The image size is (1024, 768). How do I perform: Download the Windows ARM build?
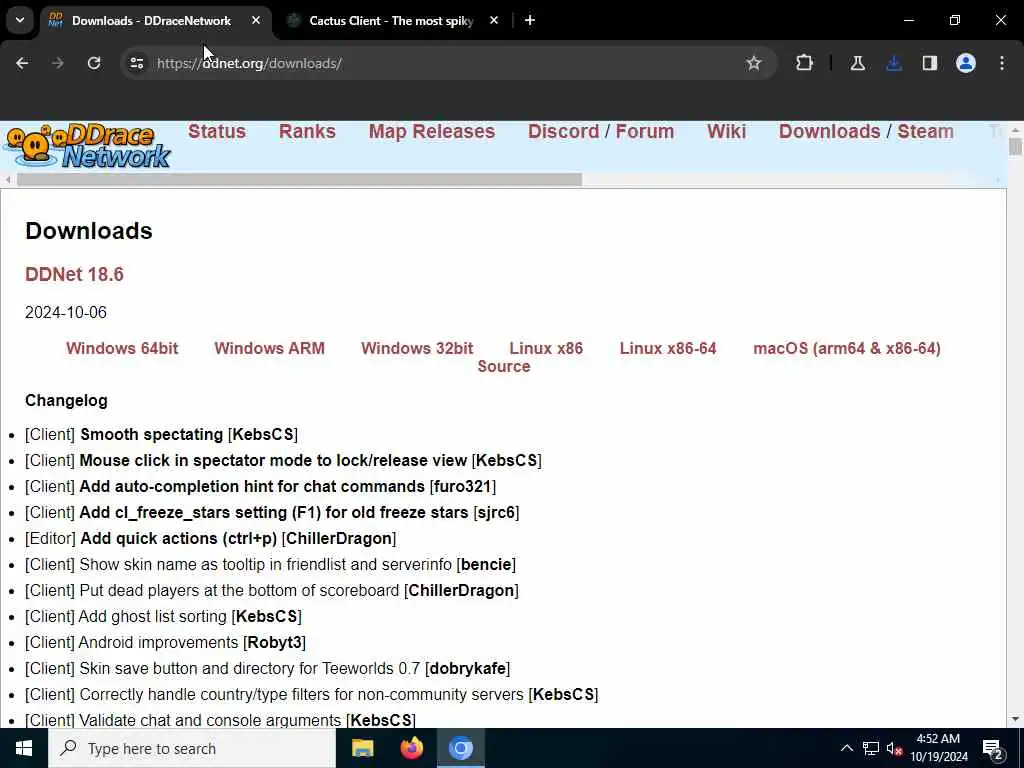269,348
